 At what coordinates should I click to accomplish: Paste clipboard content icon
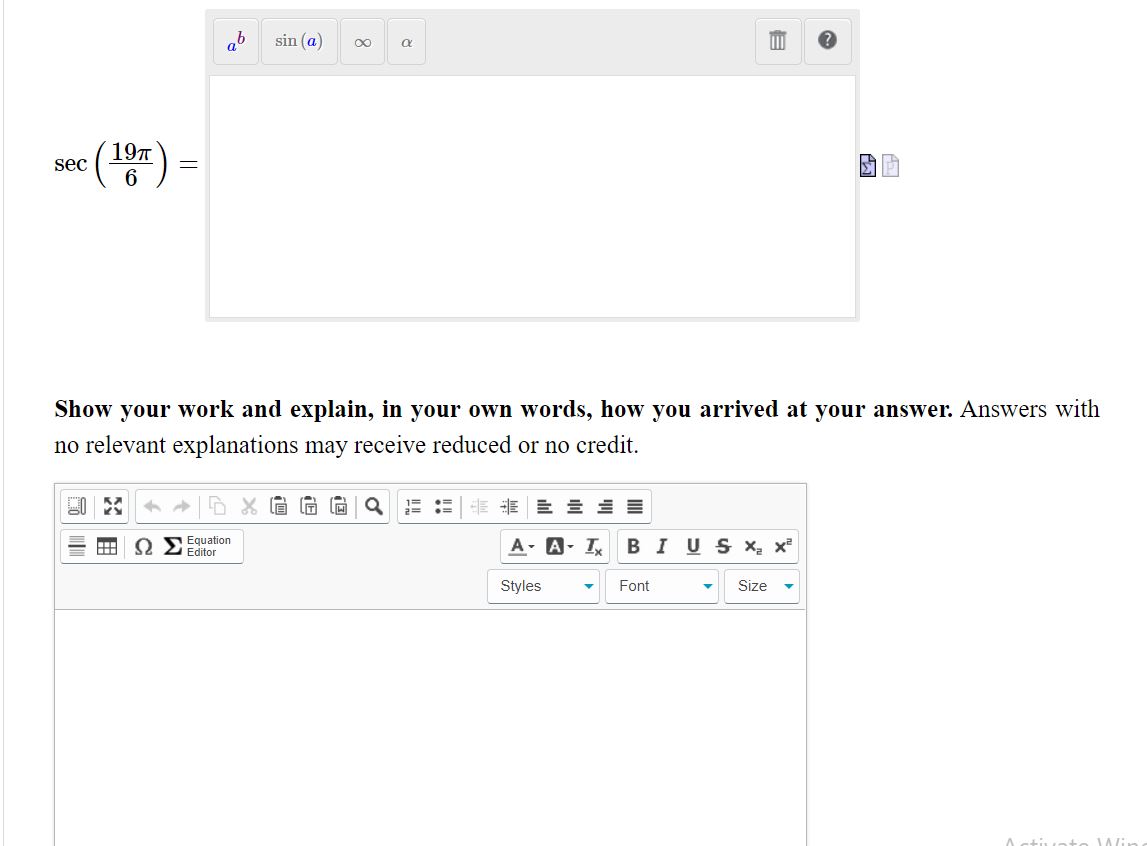(x=279, y=506)
